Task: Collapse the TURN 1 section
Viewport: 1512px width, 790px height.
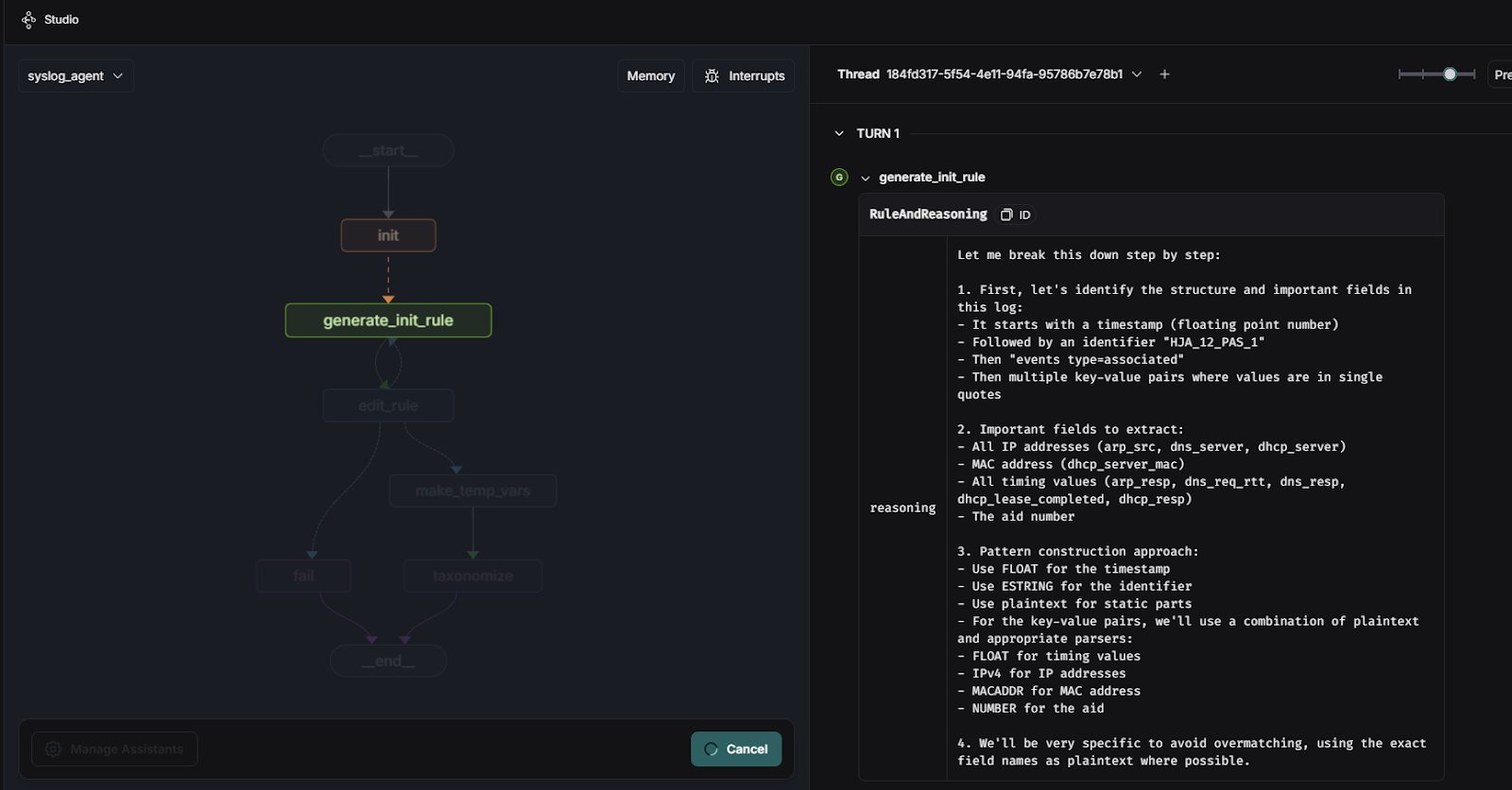Action: (839, 133)
